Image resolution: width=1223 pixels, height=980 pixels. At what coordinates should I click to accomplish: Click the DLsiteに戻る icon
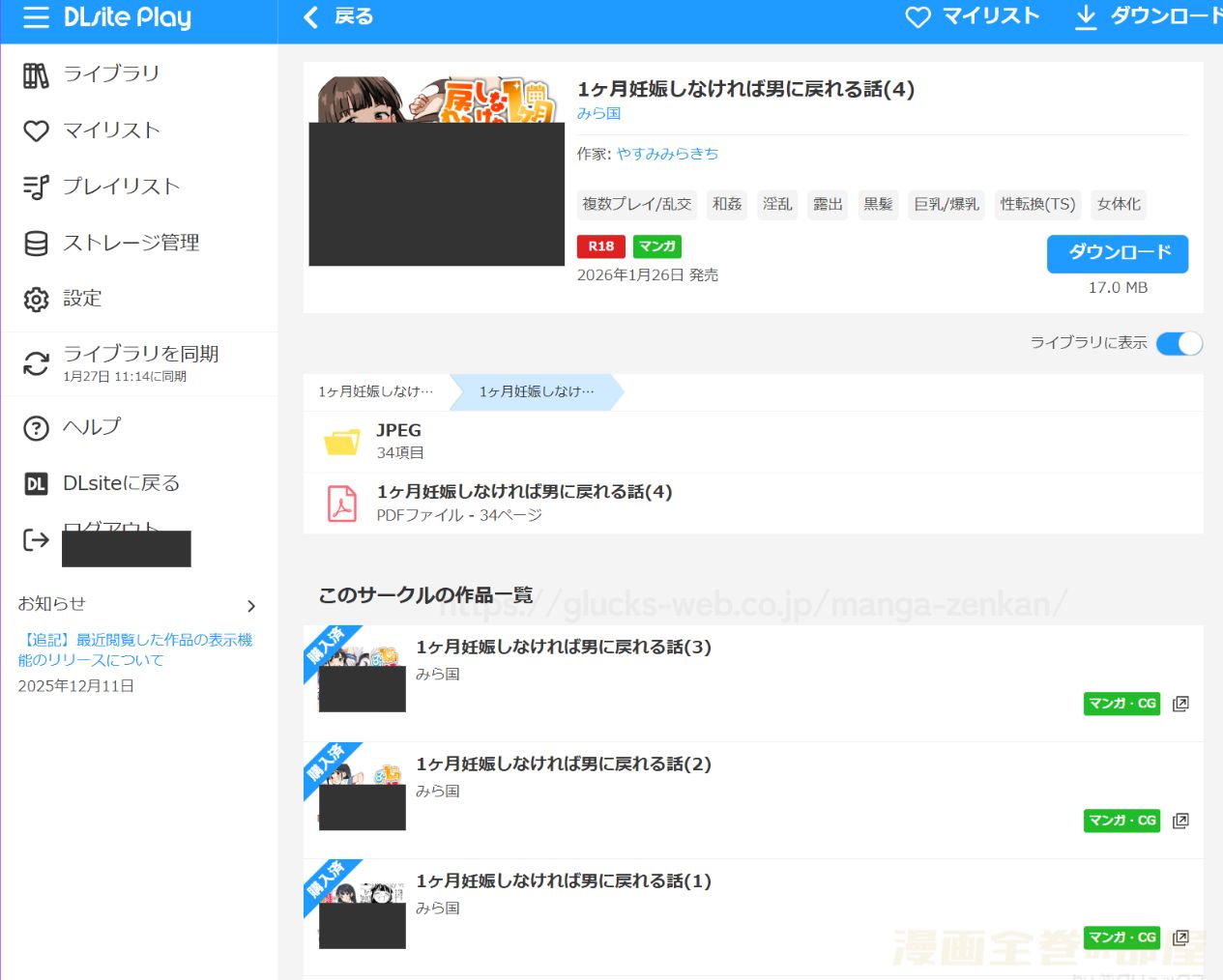(x=36, y=482)
